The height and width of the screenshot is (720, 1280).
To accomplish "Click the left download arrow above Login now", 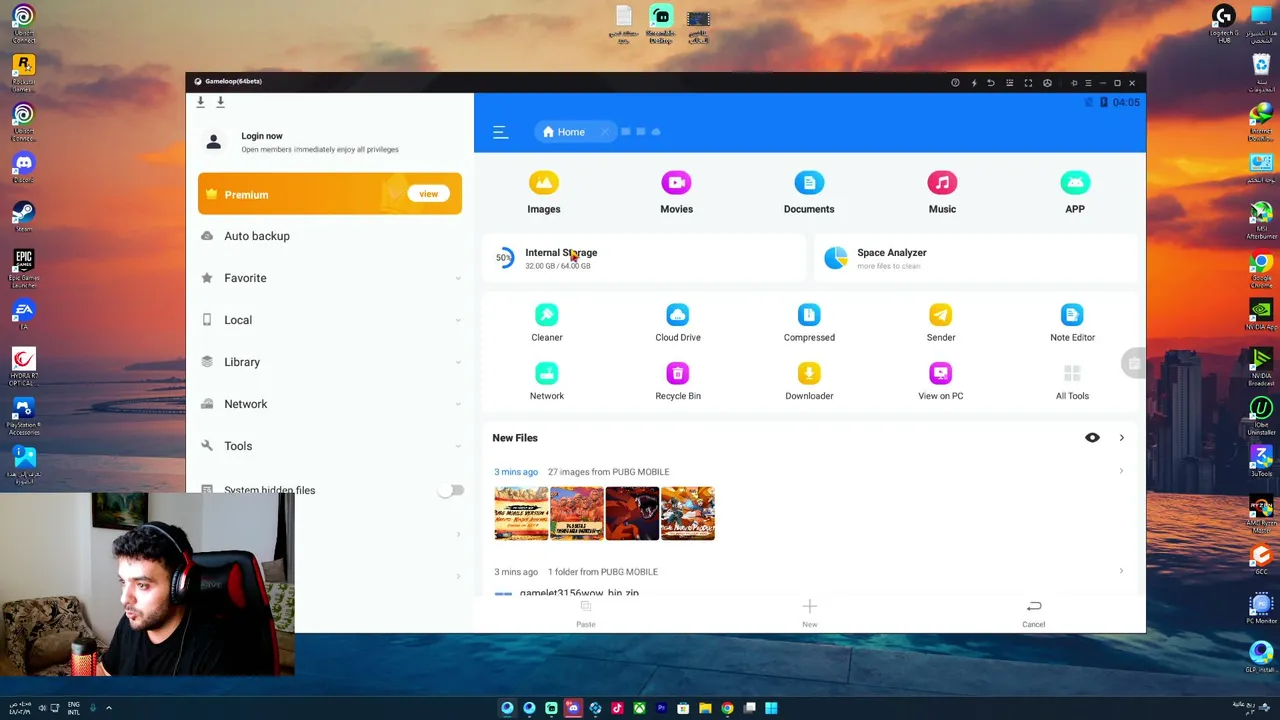I will [201, 102].
